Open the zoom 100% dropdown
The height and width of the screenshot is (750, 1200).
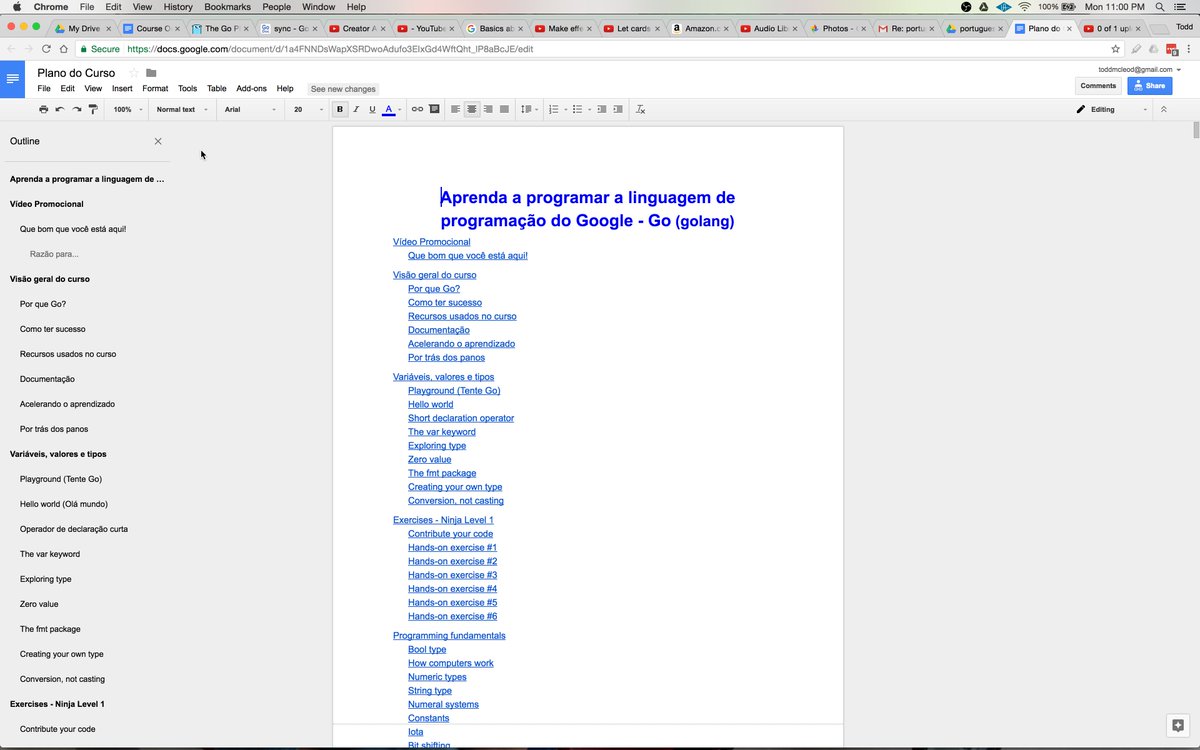coord(126,109)
